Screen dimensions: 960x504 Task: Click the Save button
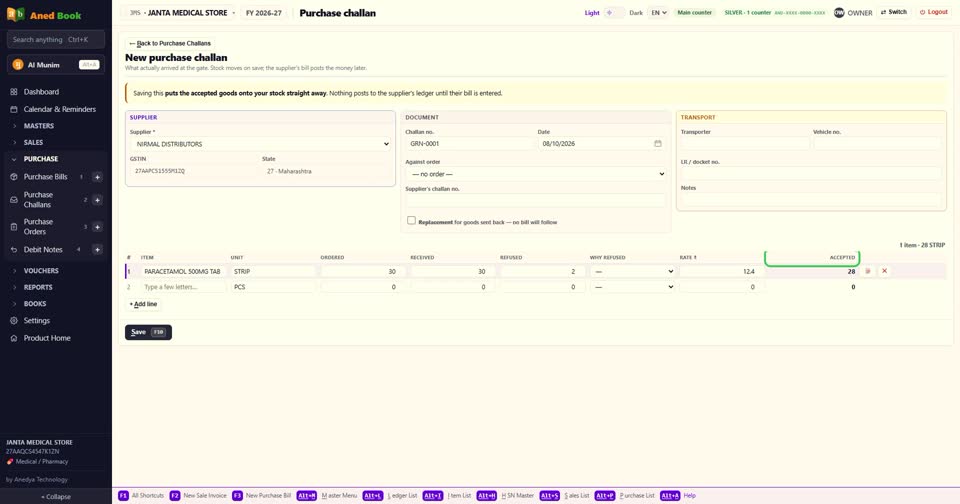tap(148, 332)
